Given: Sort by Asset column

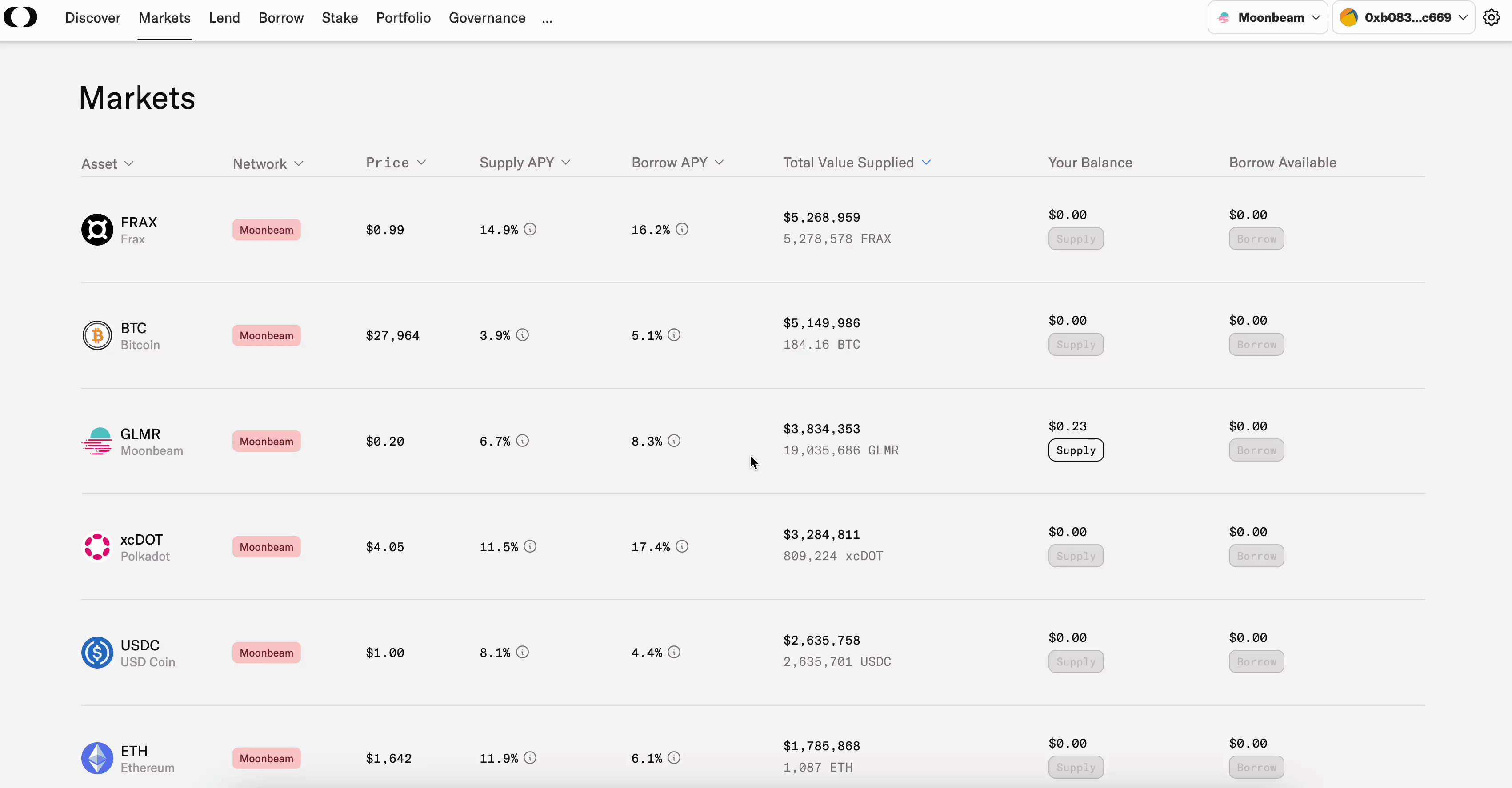Looking at the screenshot, I should click(108, 164).
